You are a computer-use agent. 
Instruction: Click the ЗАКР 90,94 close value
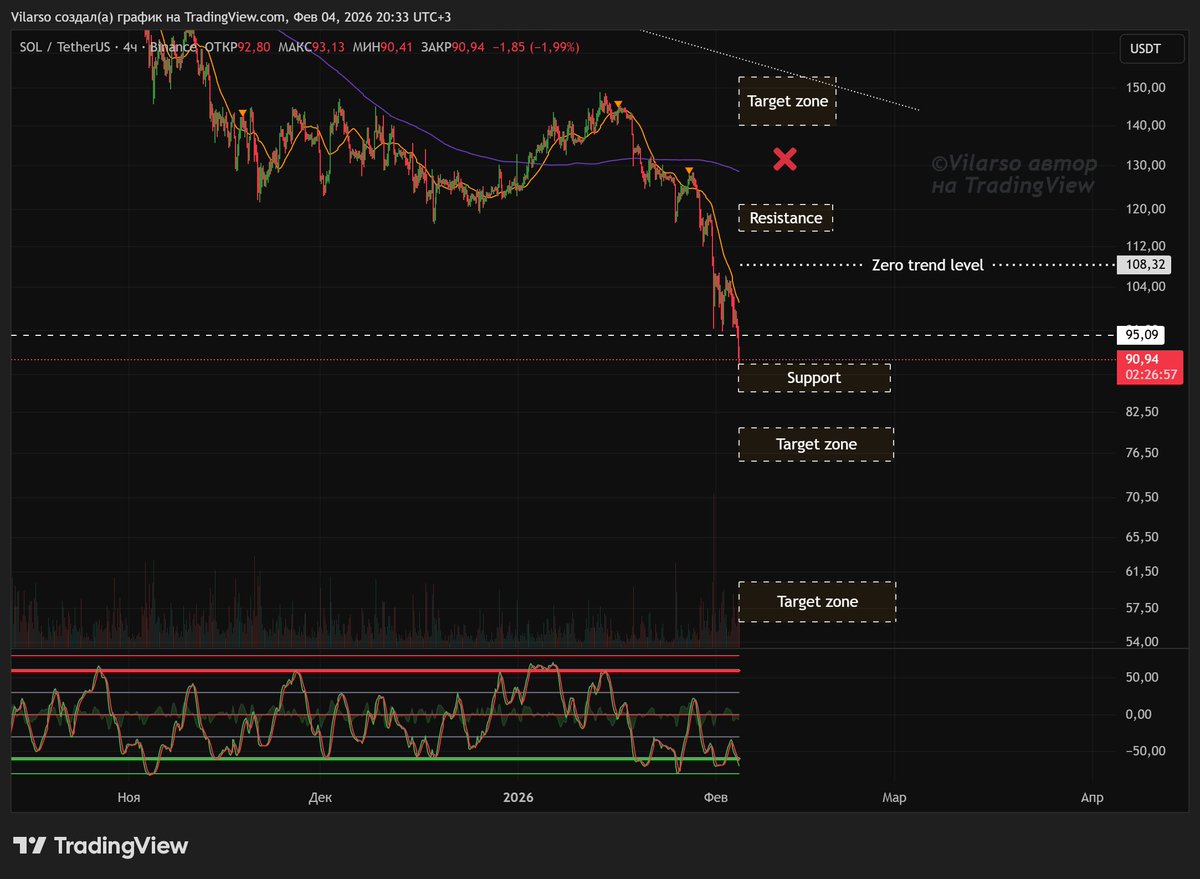tap(454, 47)
